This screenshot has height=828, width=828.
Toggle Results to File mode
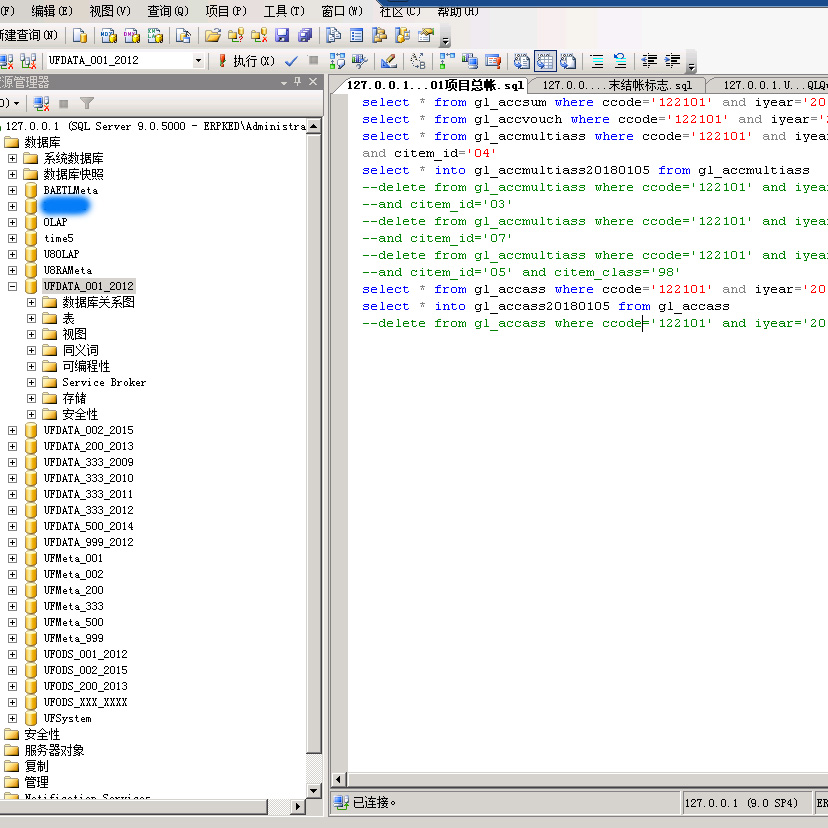[x=567, y=61]
